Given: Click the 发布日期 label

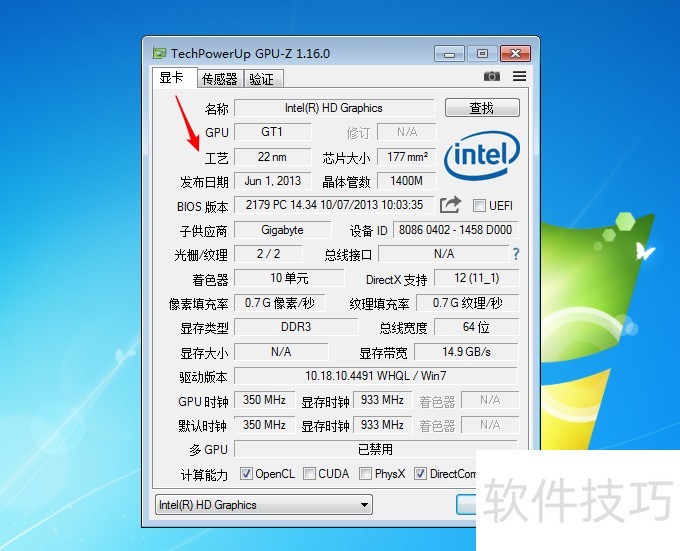Looking at the screenshot, I should [204, 182].
